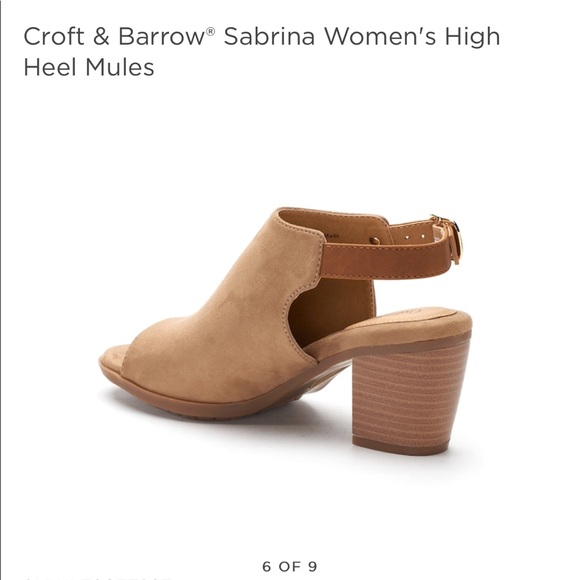The image size is (580, 580).
Task: Tap the sandal product photo
Action: coord(285,331)
